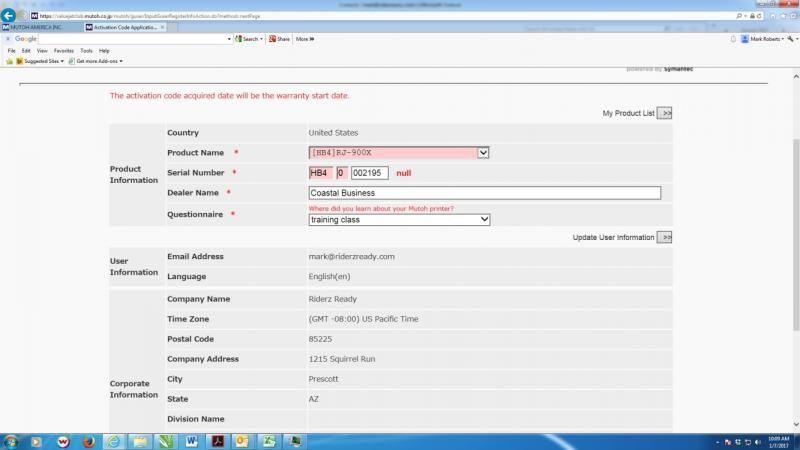Click the address bar search magnifier icon
The width and height of the screenshot is (800, 450).
coord(739,16)
